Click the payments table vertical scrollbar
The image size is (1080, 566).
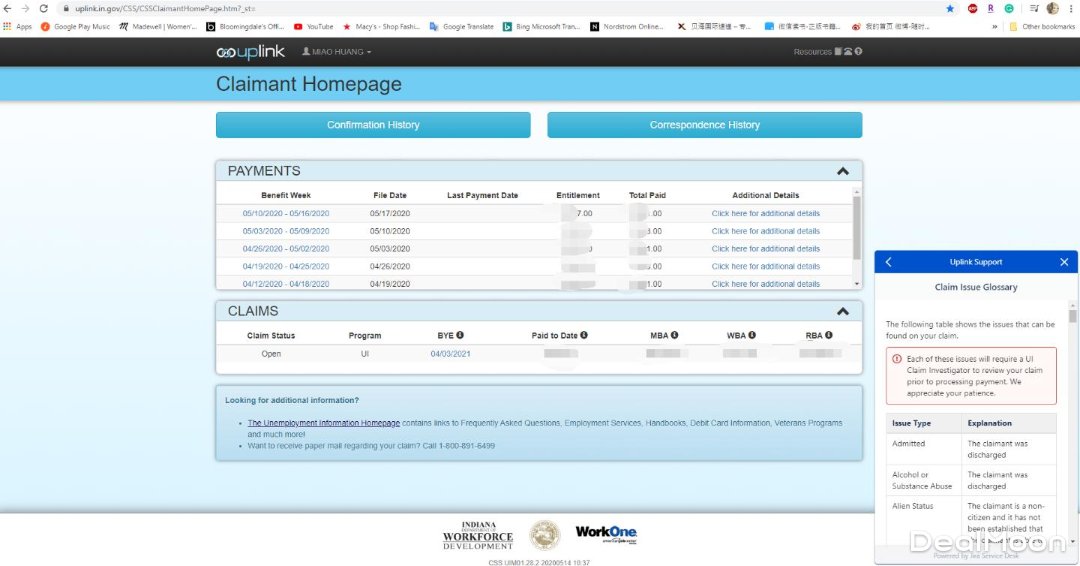[x=856, y=225]
